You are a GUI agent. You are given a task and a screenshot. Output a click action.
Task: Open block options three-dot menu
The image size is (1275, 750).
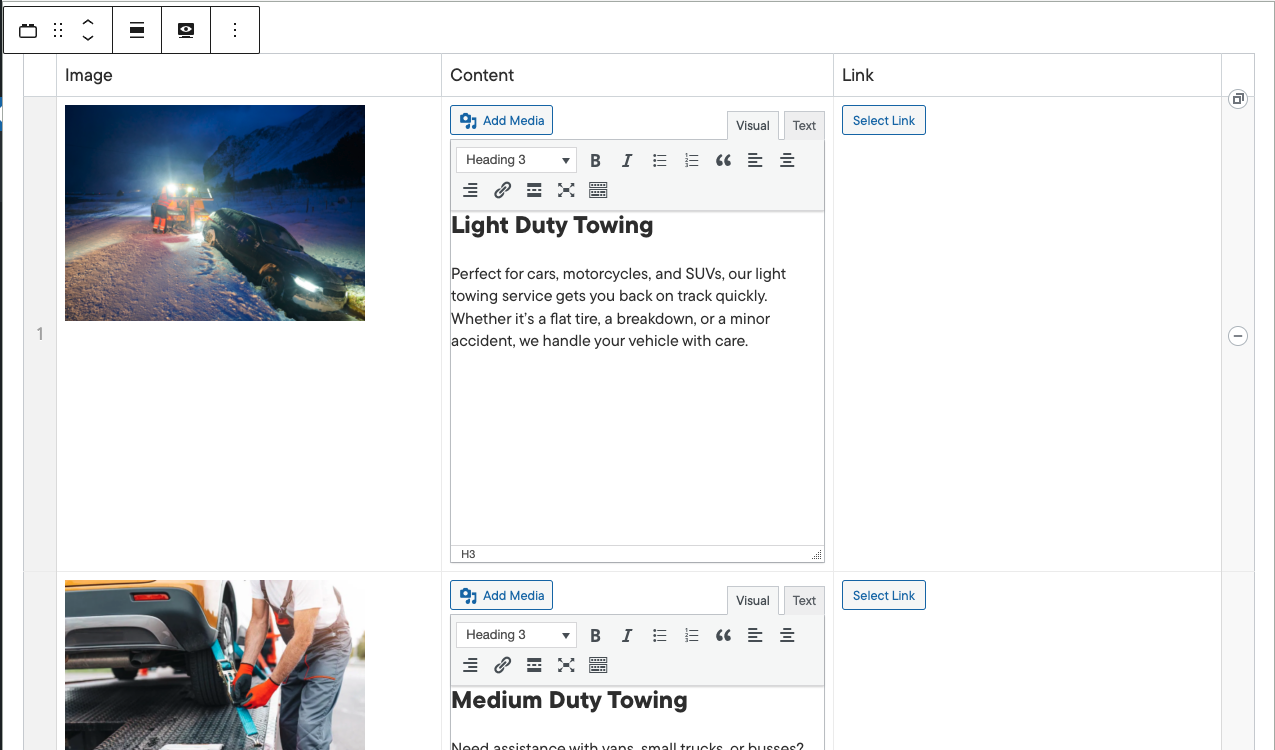coord(235,30)
